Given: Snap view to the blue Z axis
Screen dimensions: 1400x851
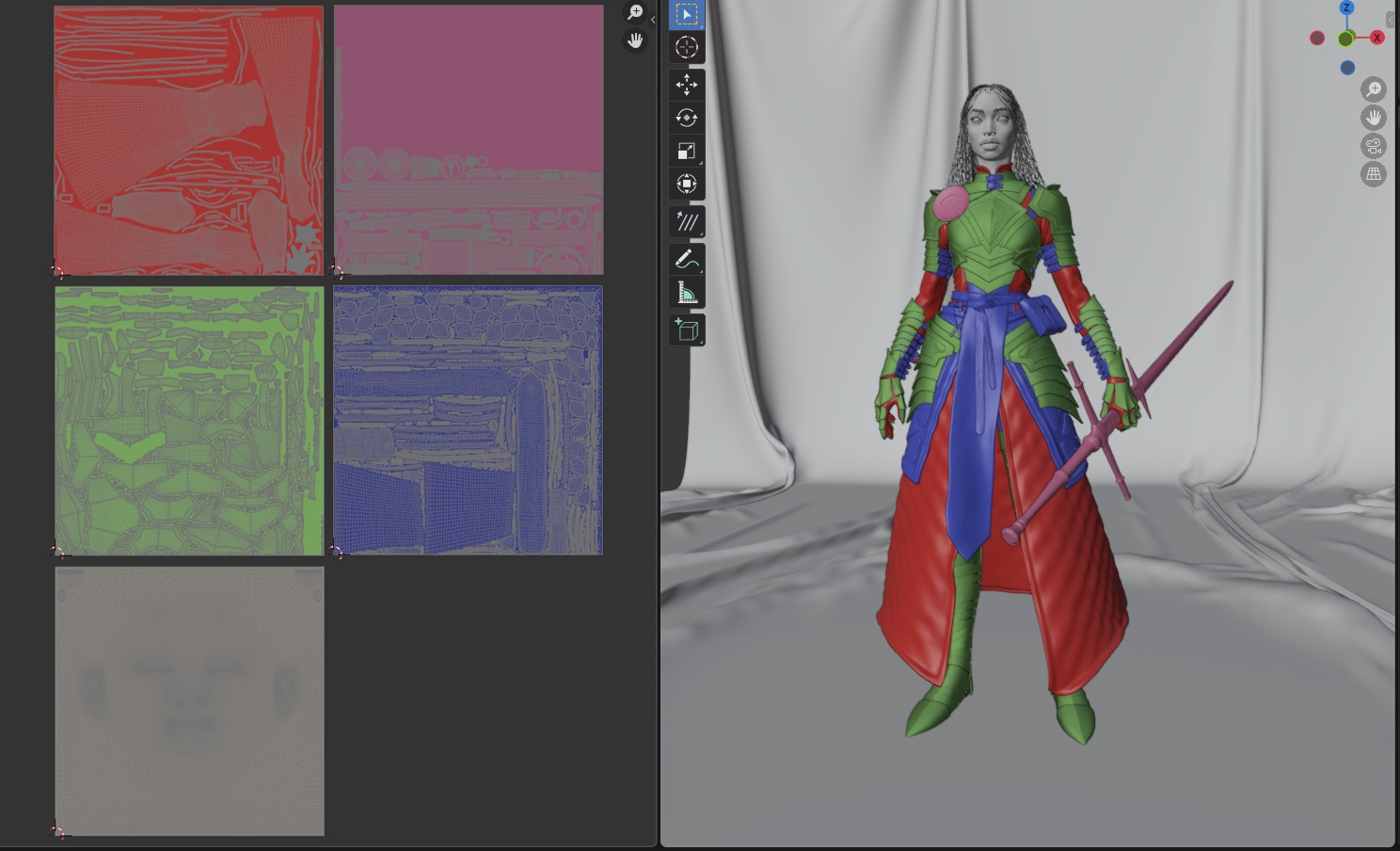Looking at the screenshot, I should [1346, 8].
